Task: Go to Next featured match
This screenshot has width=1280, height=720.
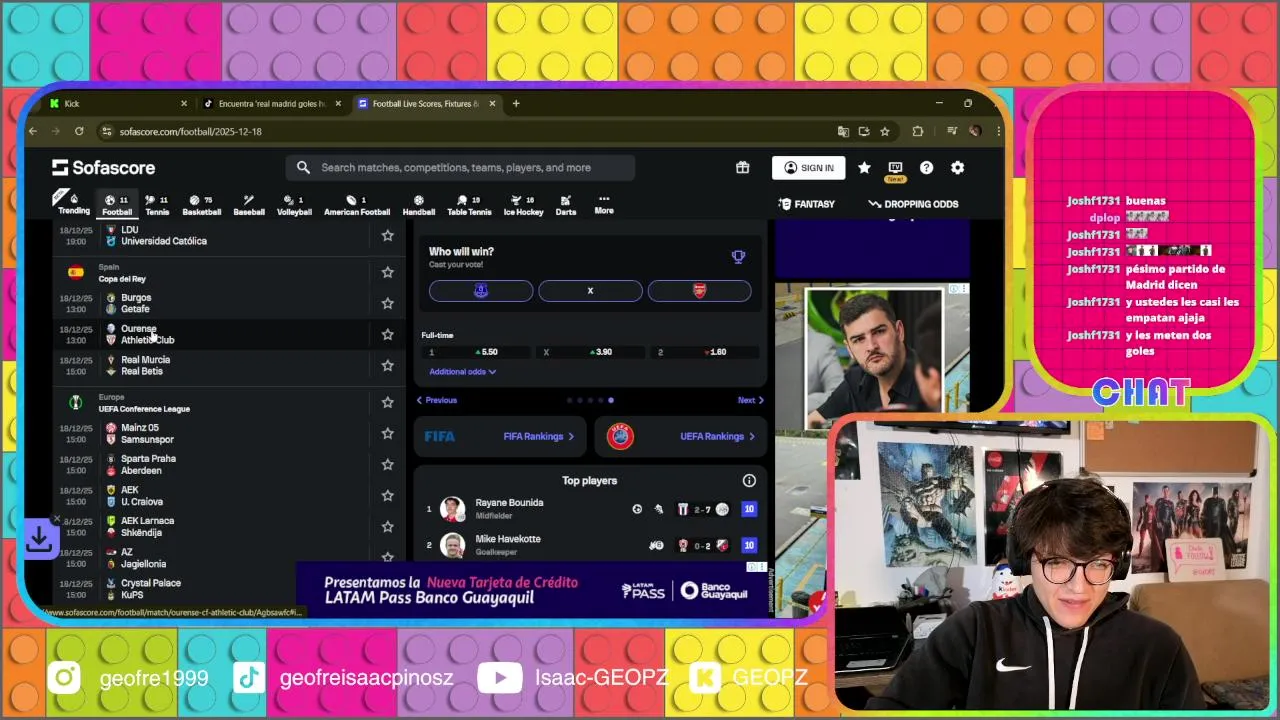Action: [750, 400]
